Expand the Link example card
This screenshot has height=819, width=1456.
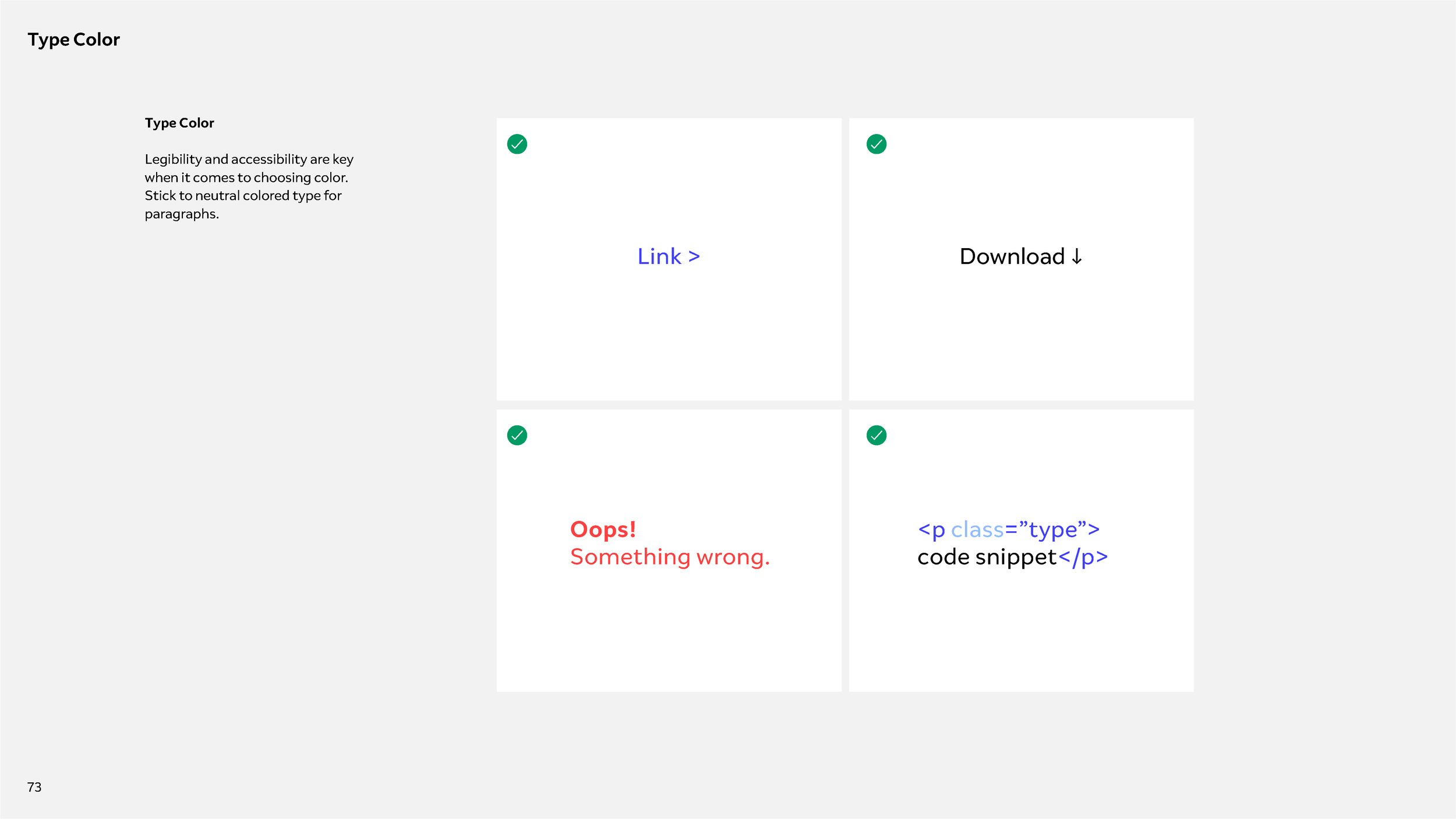coord(669,259)
